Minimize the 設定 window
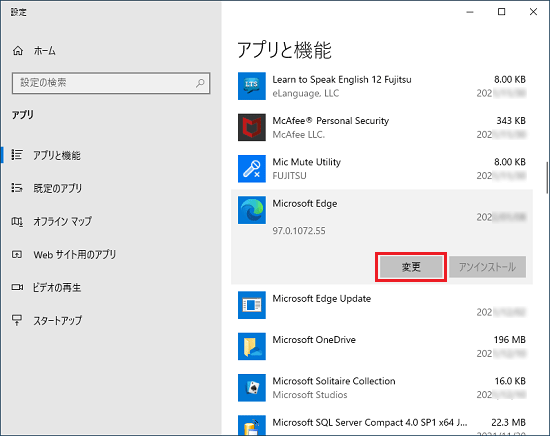The image size is (550, 436). tap(470, 12)
